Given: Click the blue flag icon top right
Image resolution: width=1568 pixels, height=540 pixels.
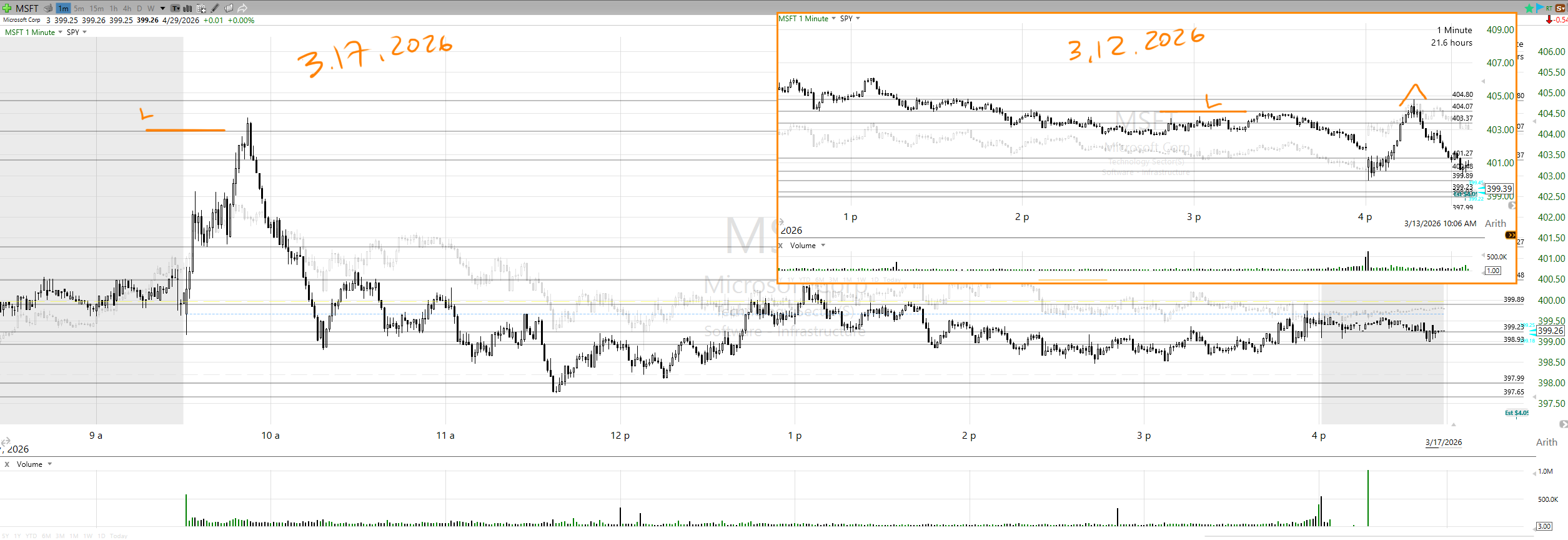Looking at the screenshot, I should point(1539,7).
